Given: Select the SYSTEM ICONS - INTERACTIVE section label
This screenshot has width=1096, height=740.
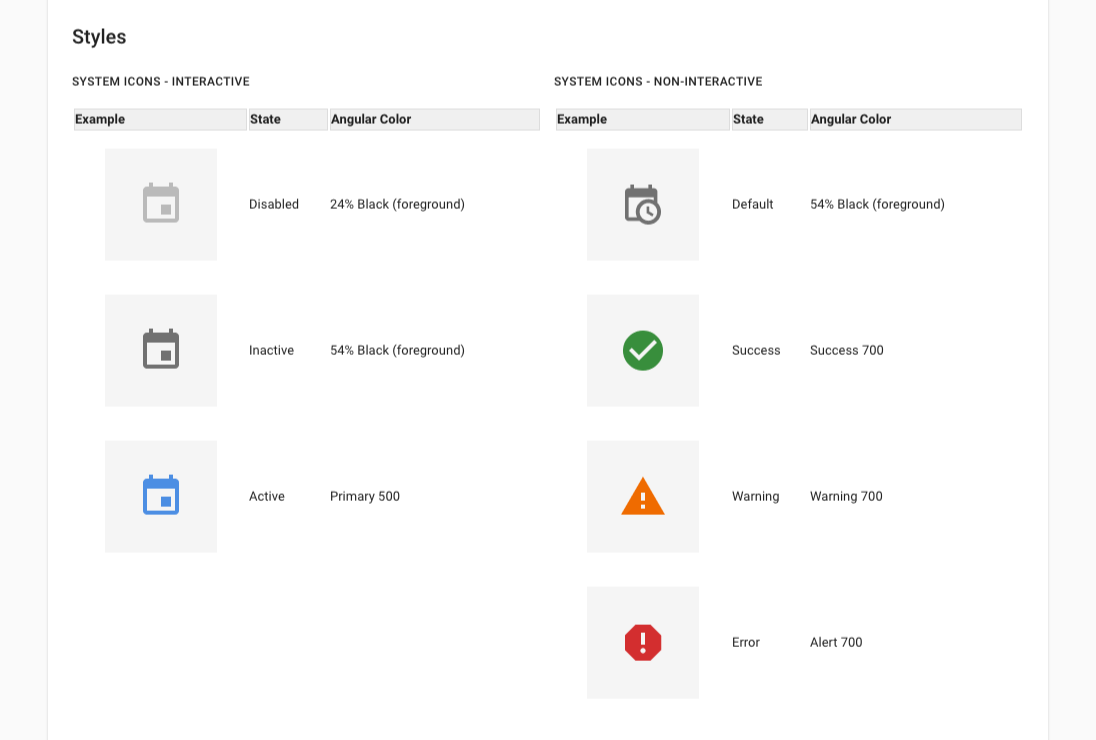Looking at the screenshot, I should [x=160, y=81].
